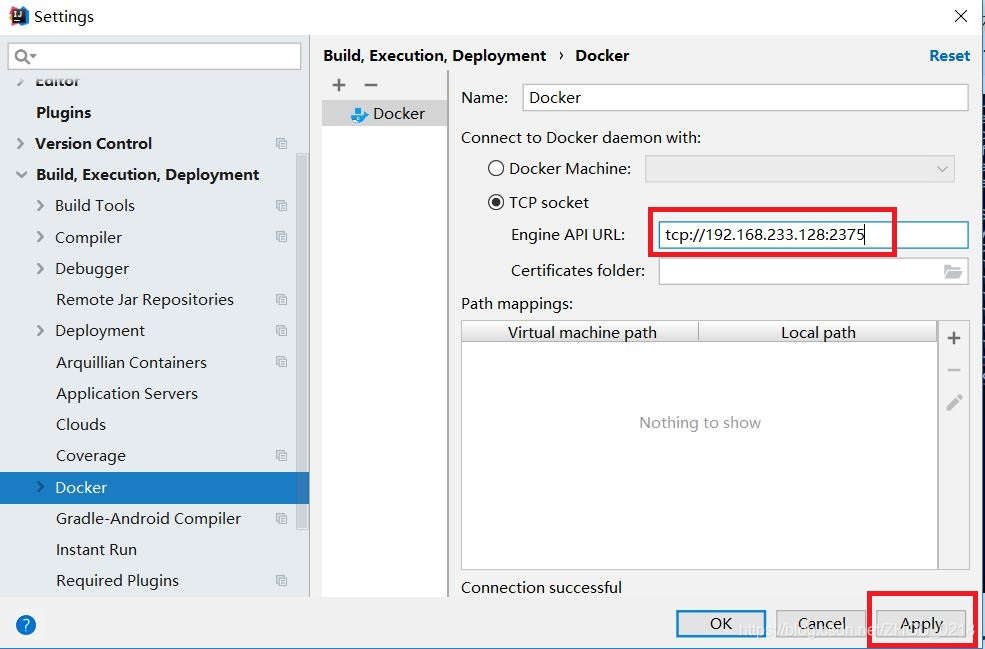
Task: Click the search magnifier icon in settings
Action: click(x=24, y=57)
